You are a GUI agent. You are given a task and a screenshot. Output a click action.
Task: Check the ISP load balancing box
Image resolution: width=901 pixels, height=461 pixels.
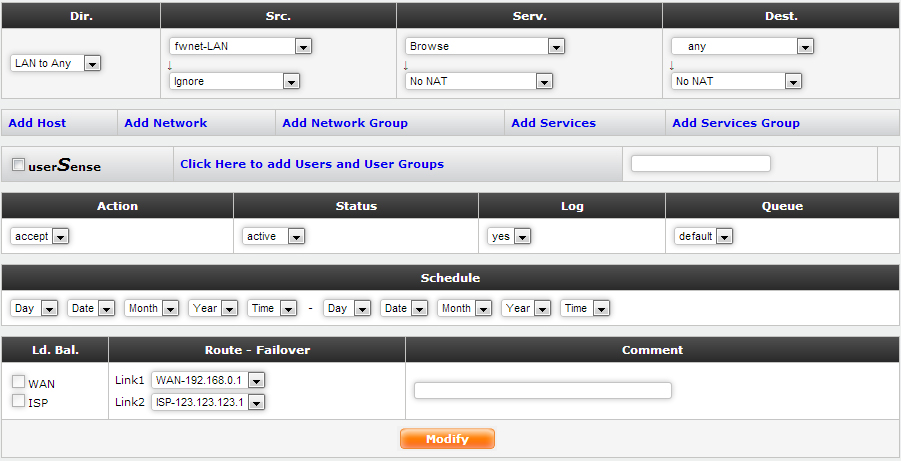click(18, 401)
